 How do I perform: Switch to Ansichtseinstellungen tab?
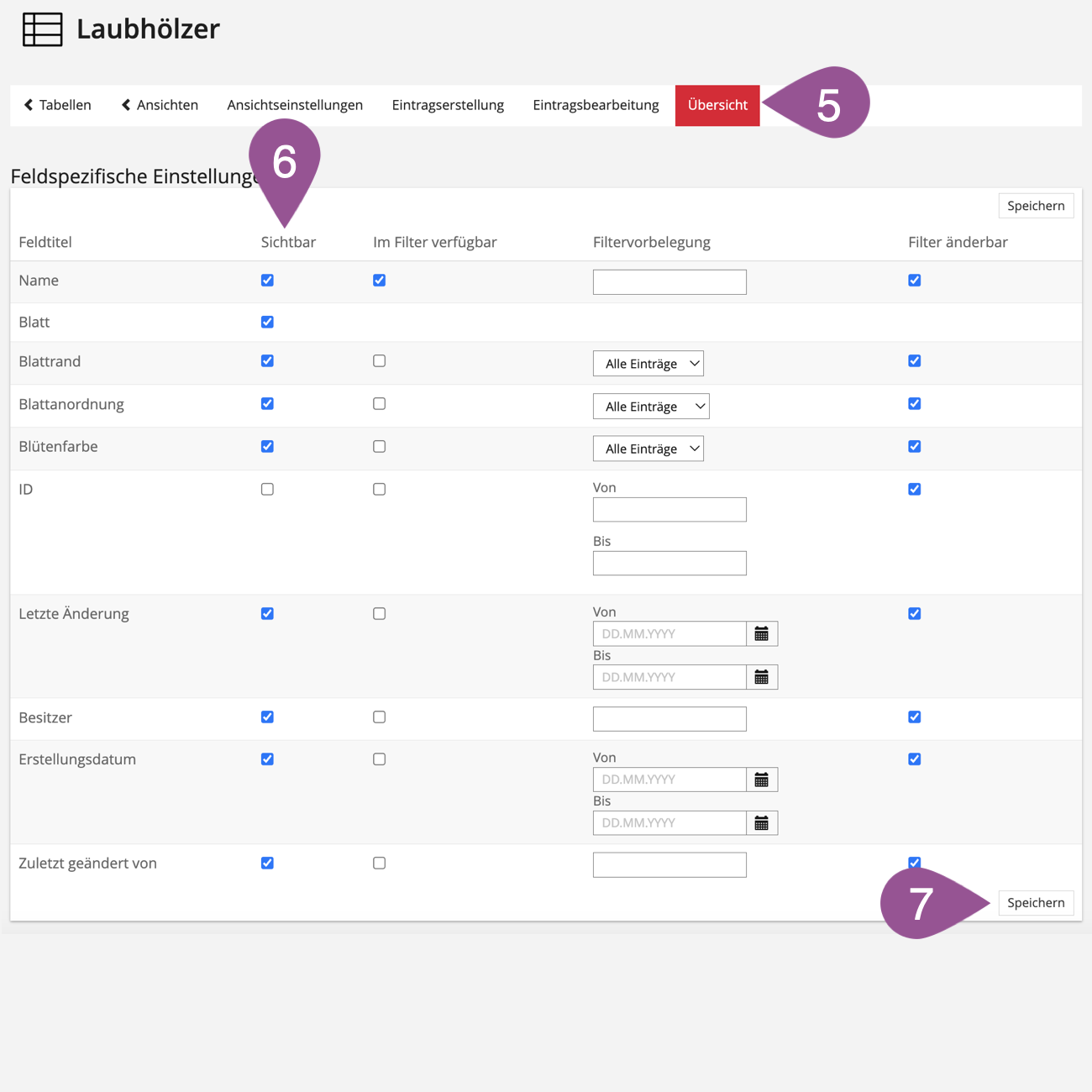click(x=295, y=105)
